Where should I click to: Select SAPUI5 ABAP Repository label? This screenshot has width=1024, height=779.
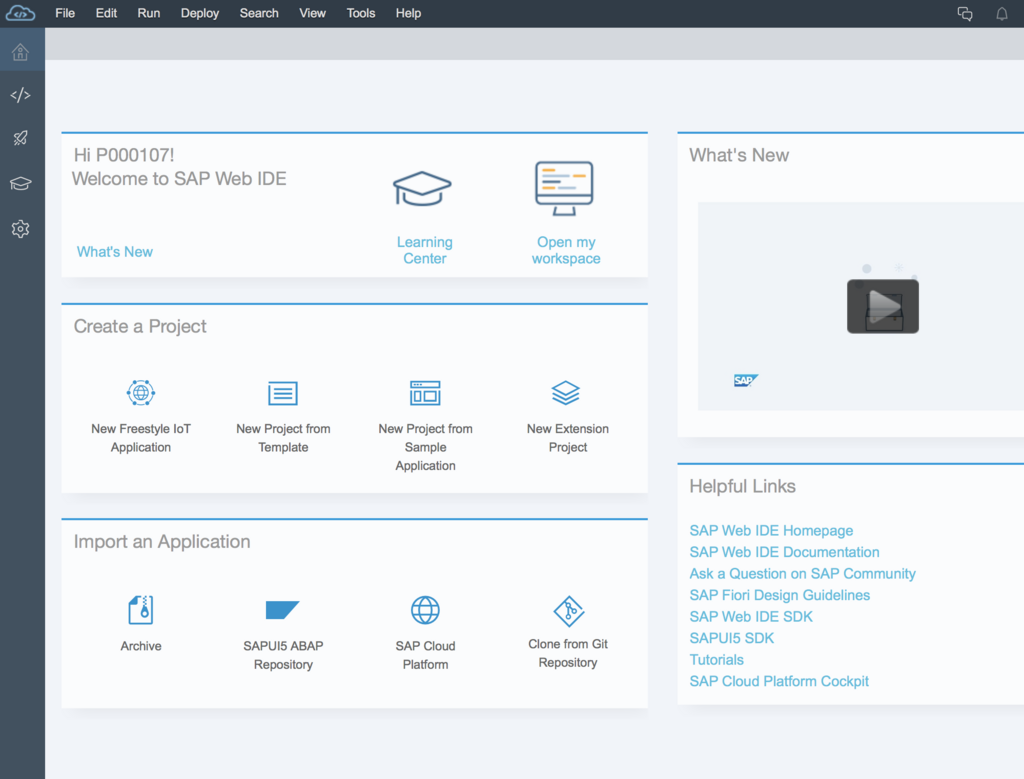[x=283, y=655]
